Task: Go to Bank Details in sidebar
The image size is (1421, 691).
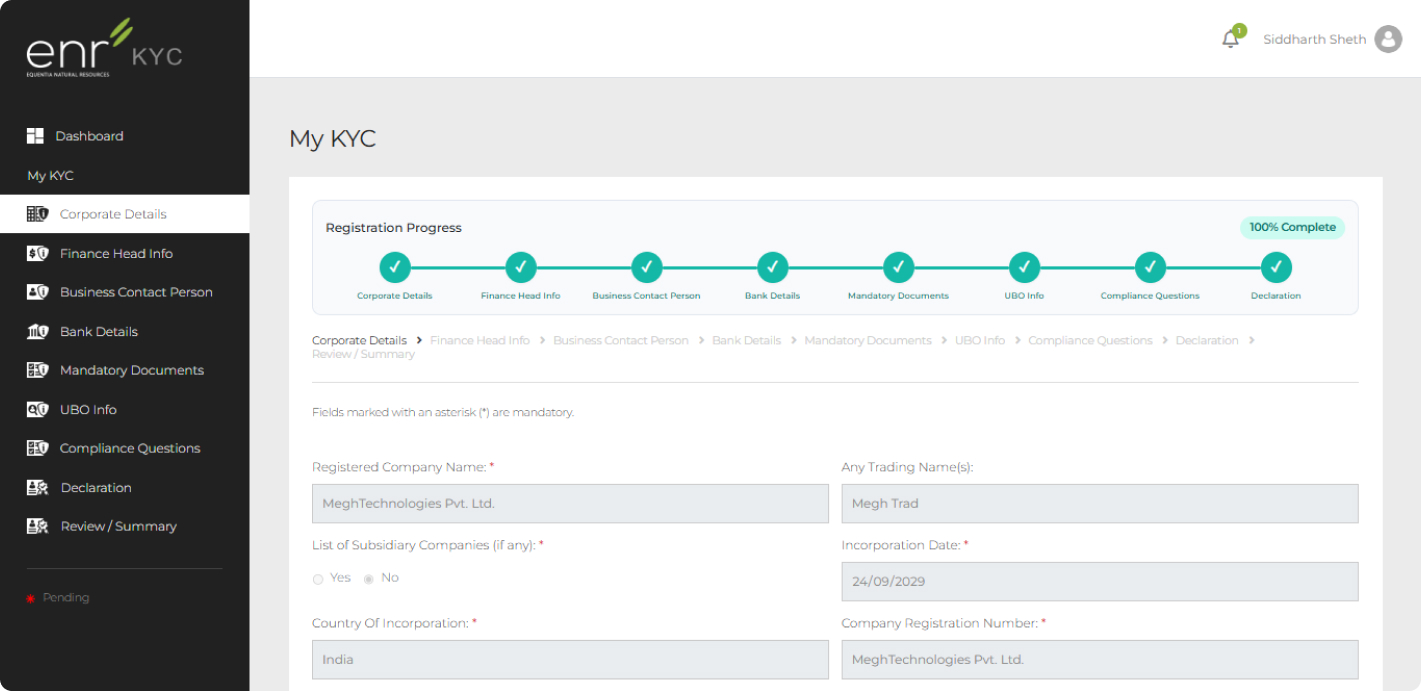Action: (99, 331)
